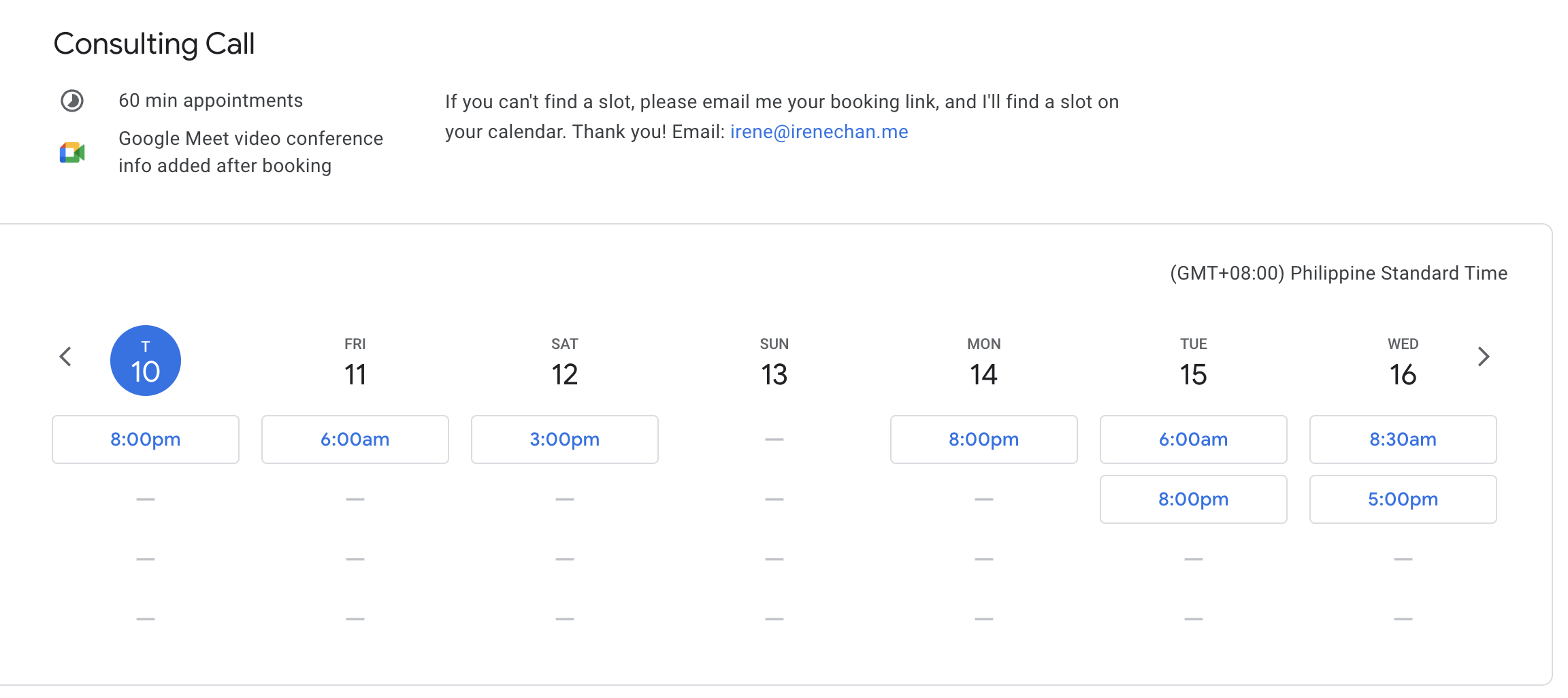Screen dimensions: 1568x698
Task: Select Tuesday 15 date header
Action: point(1194,363)
